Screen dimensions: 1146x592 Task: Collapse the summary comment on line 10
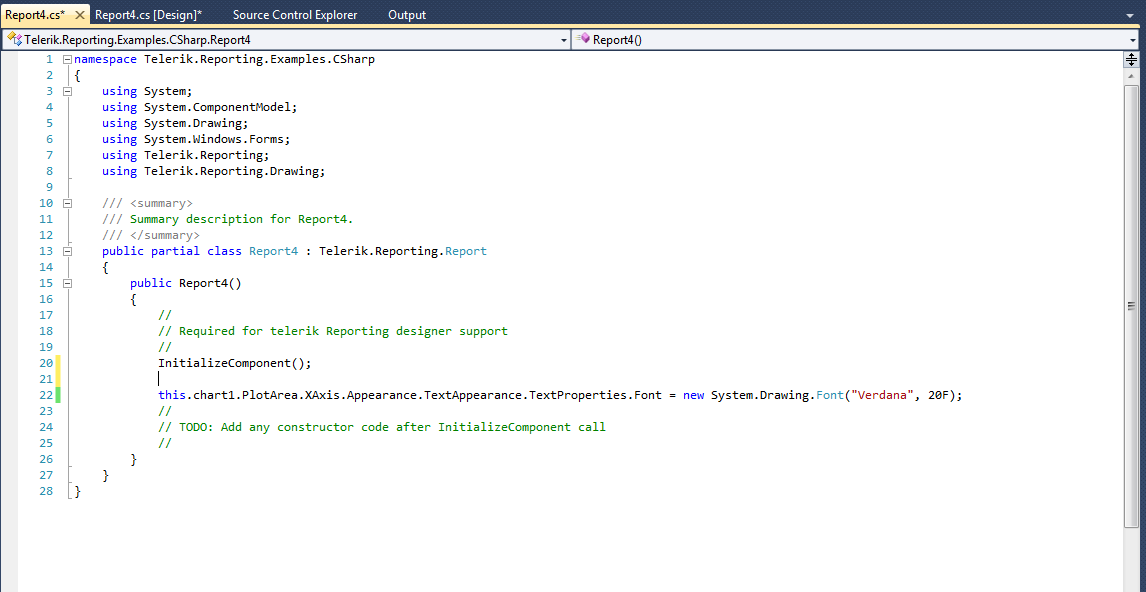click(68, 203)
